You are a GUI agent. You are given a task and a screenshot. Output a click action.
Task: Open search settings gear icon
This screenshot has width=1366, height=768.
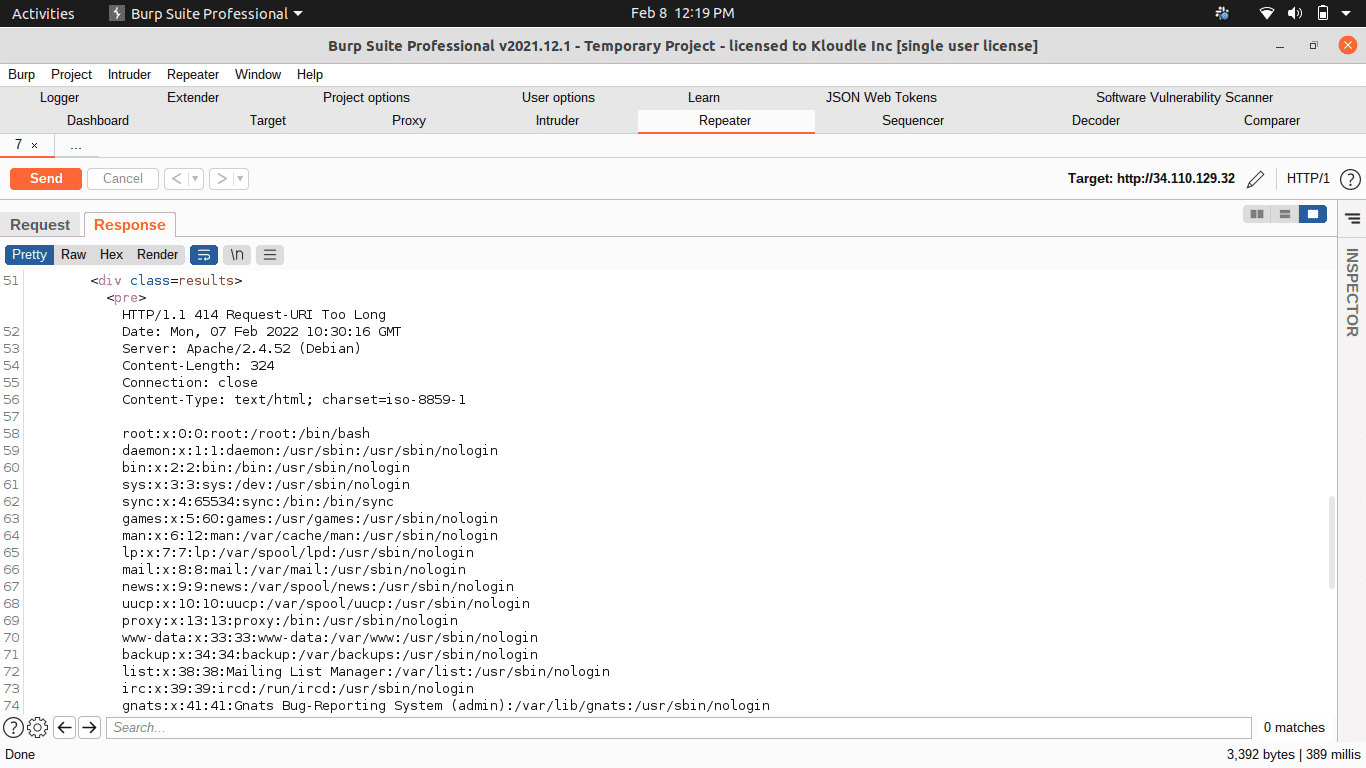[38, 728]
